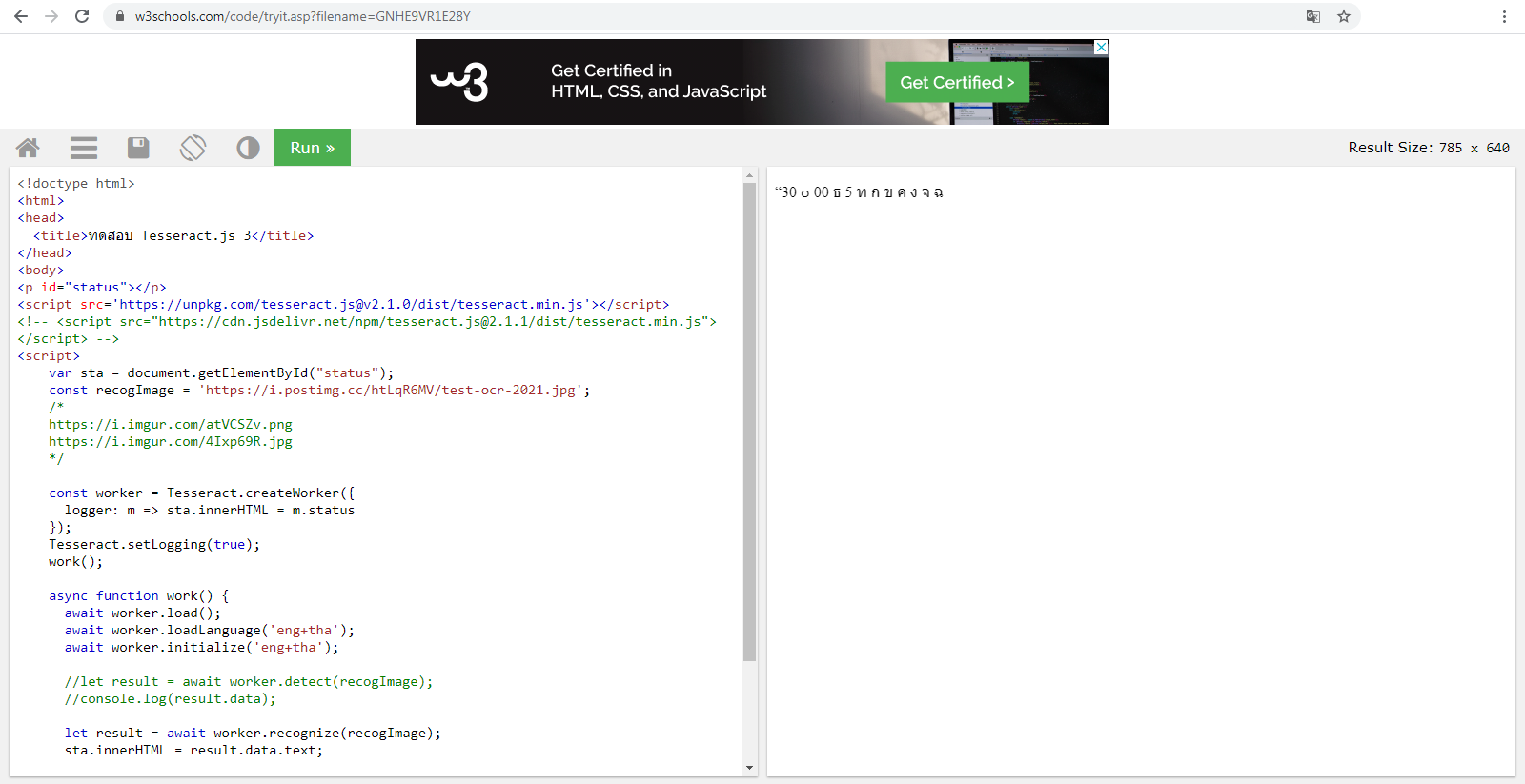
Task: Go back with the browser back arrow
Action: (21, 16)
